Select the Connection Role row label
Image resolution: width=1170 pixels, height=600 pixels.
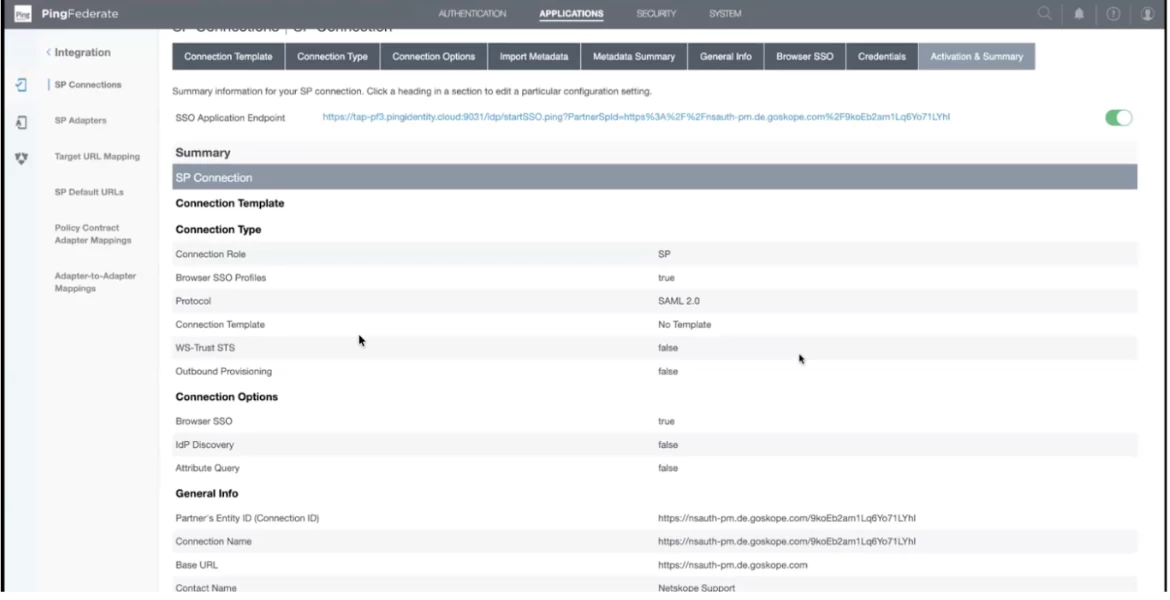(x=210, y=254)
